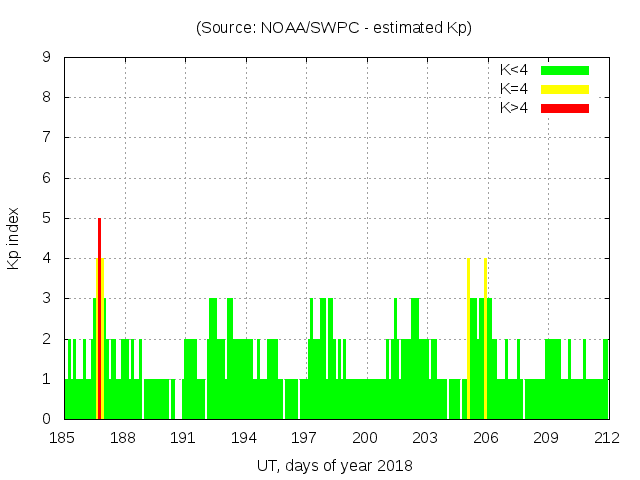
Task: Click the "UT, days of year 2018" axis label
Action: pos(333,465)
